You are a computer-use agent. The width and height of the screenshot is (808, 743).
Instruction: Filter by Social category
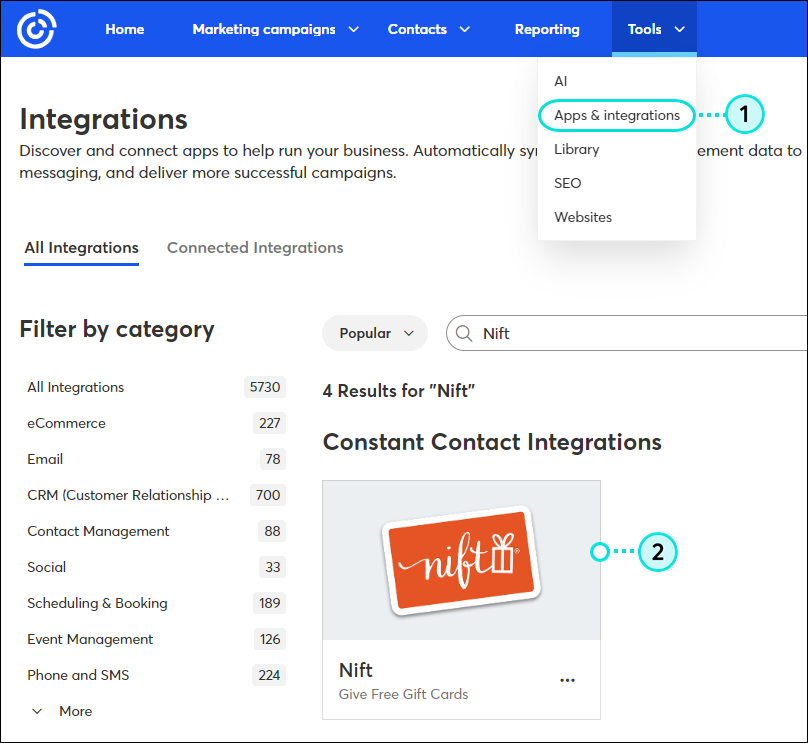(156, 567)
